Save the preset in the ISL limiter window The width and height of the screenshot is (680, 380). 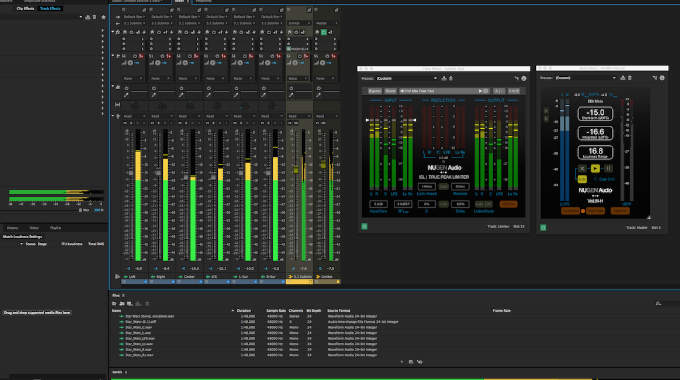tap(444, 79)
